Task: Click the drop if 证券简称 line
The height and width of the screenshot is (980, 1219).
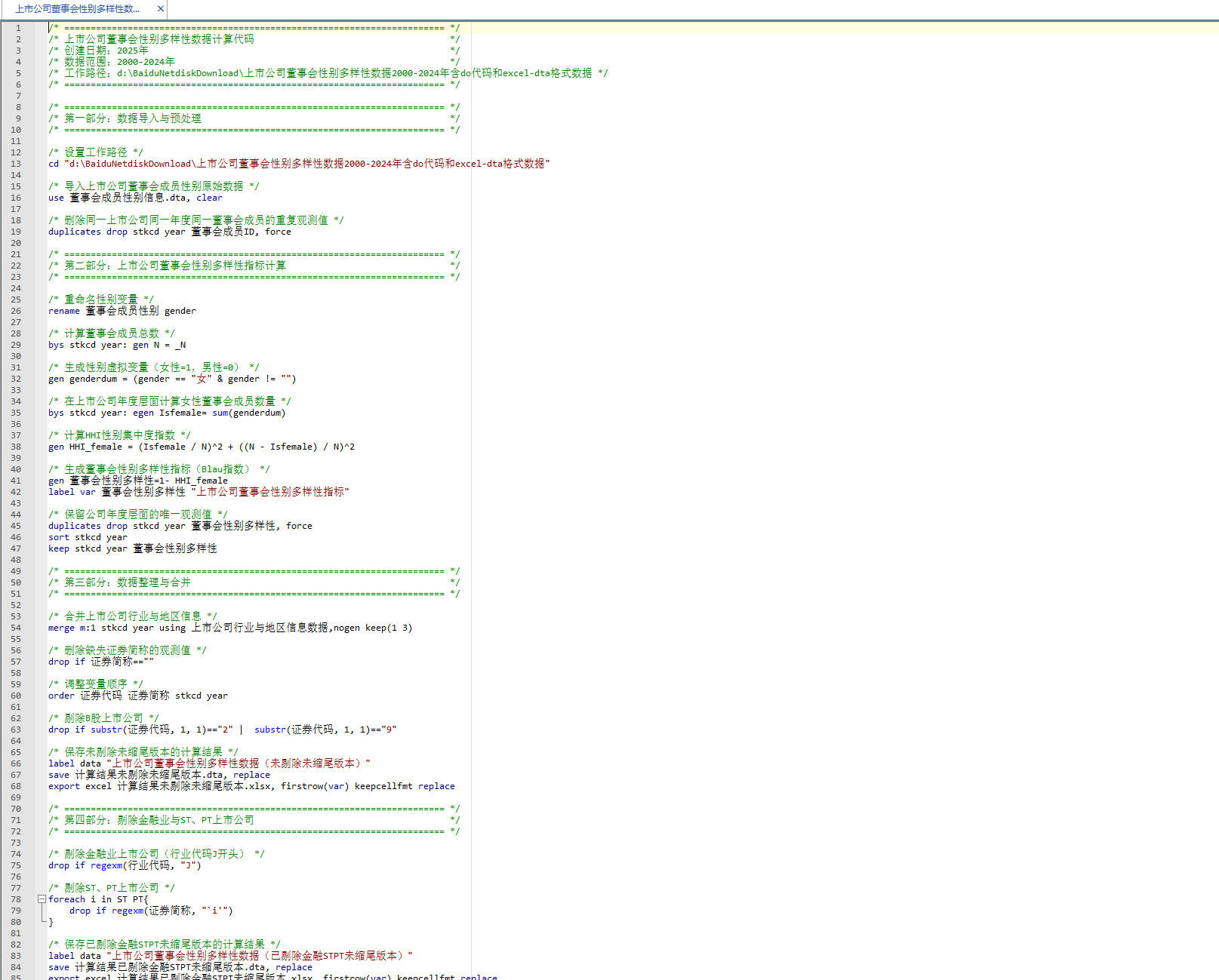Action: click(x=100, y=662)
